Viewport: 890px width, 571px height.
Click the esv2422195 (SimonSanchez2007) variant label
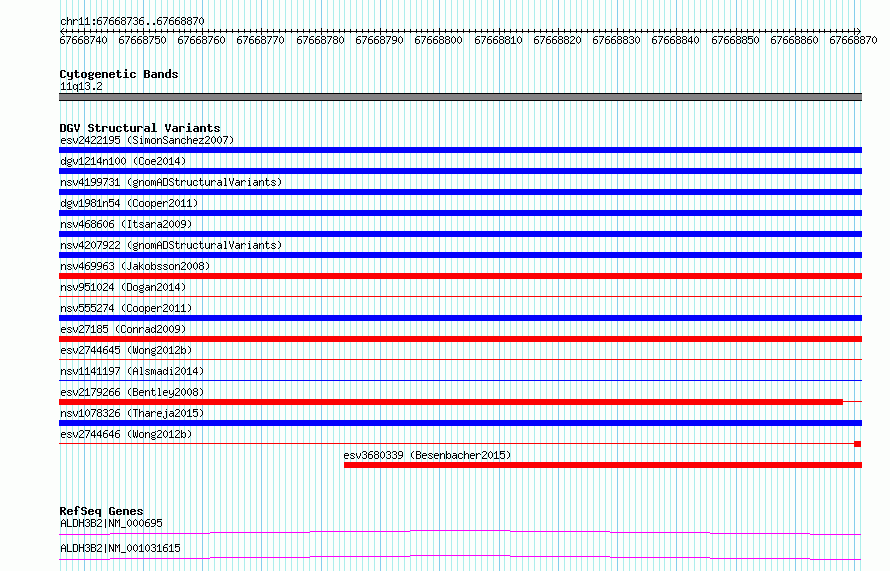pyautogui.click(x=147, y=140)
